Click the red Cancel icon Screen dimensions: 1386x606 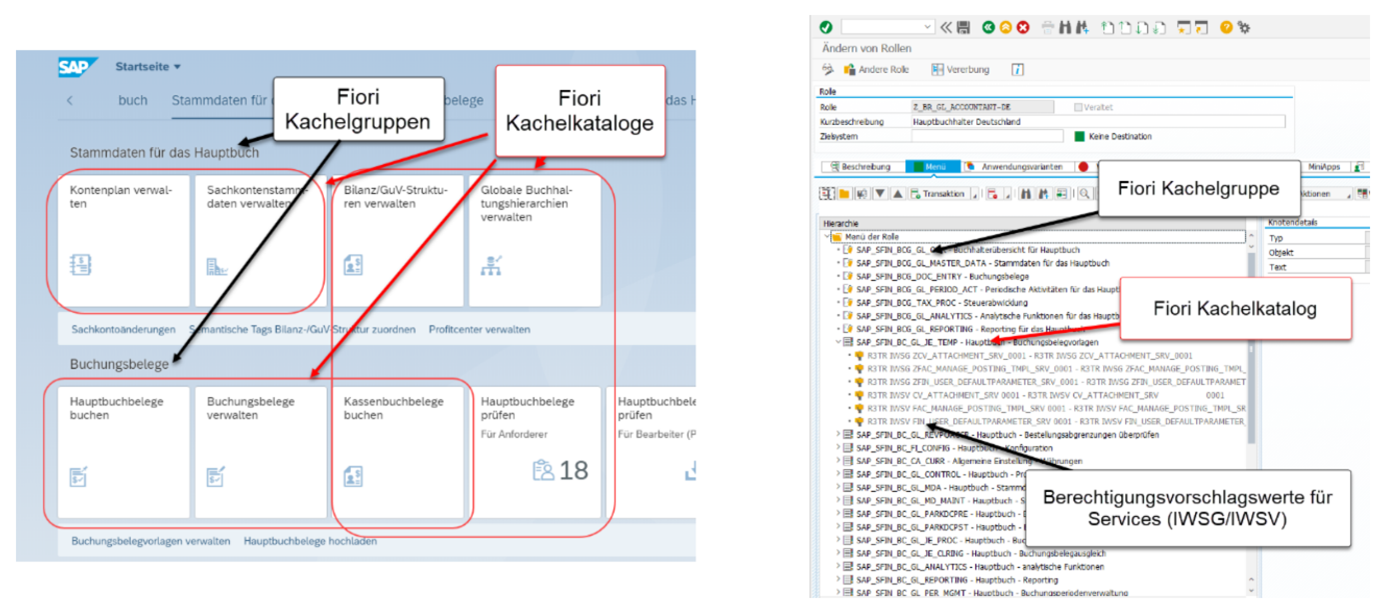[1023, 27]
